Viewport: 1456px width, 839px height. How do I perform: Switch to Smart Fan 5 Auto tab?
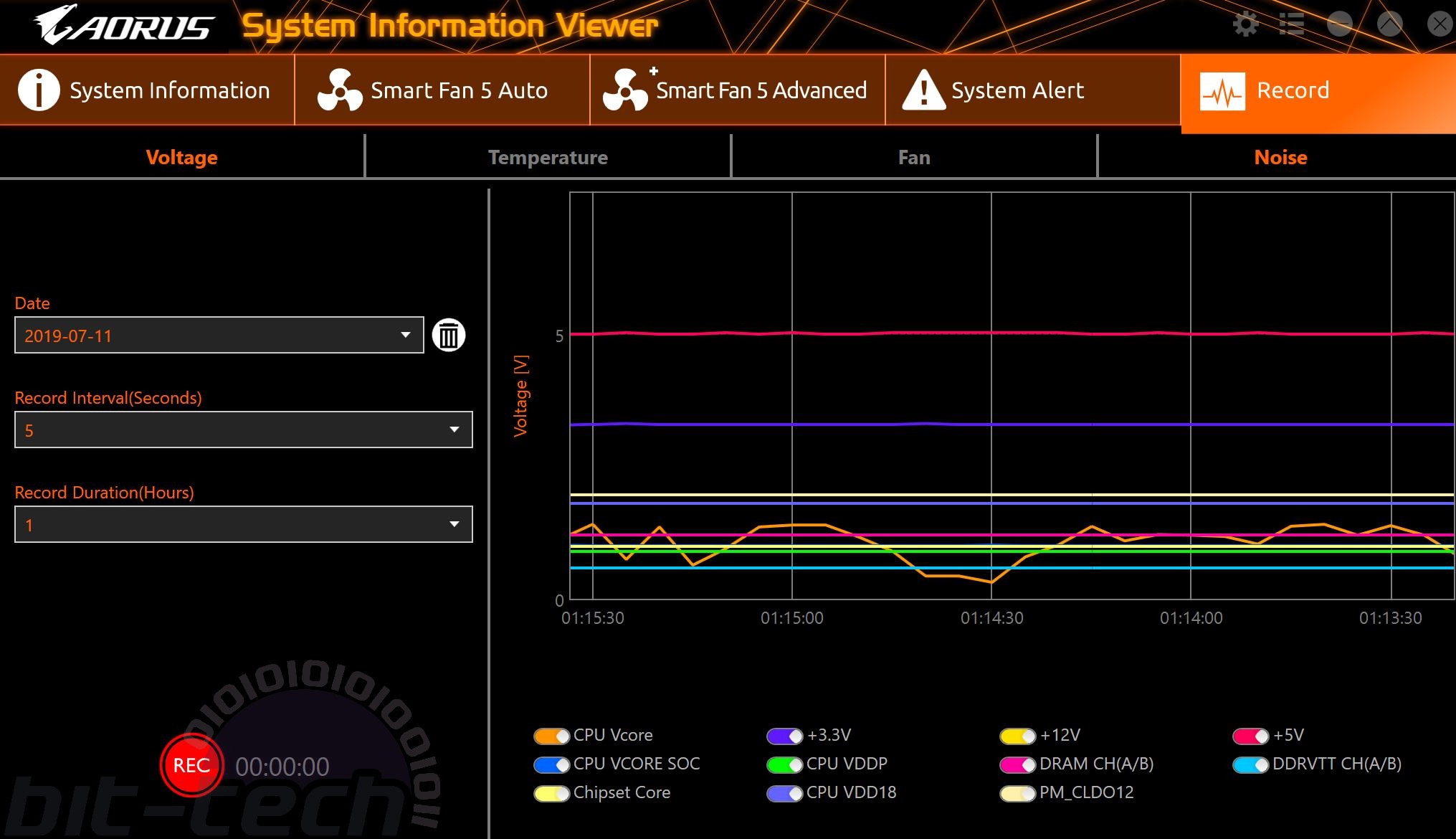pos(442,90)
